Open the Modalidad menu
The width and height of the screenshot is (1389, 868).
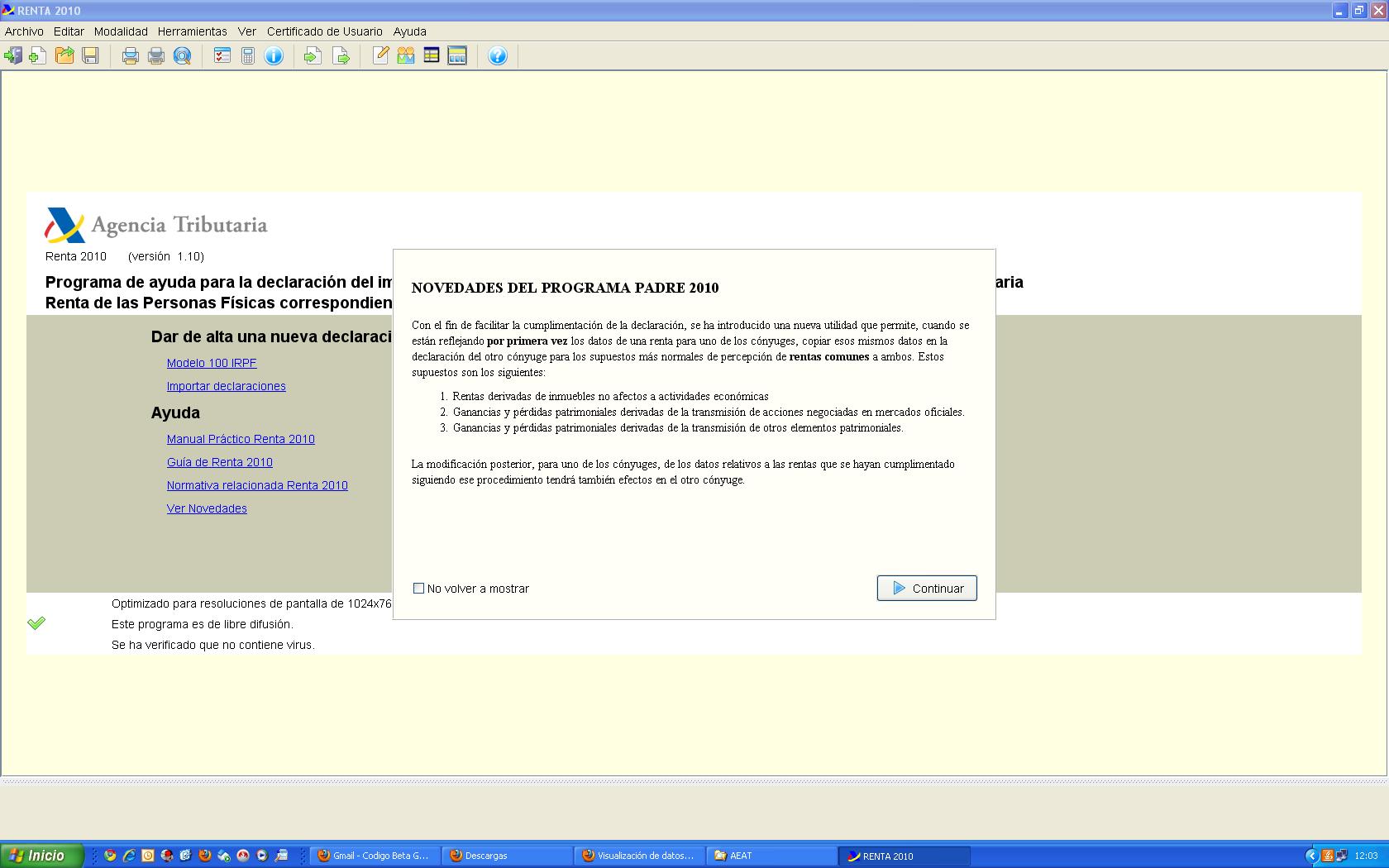(121, 31)
